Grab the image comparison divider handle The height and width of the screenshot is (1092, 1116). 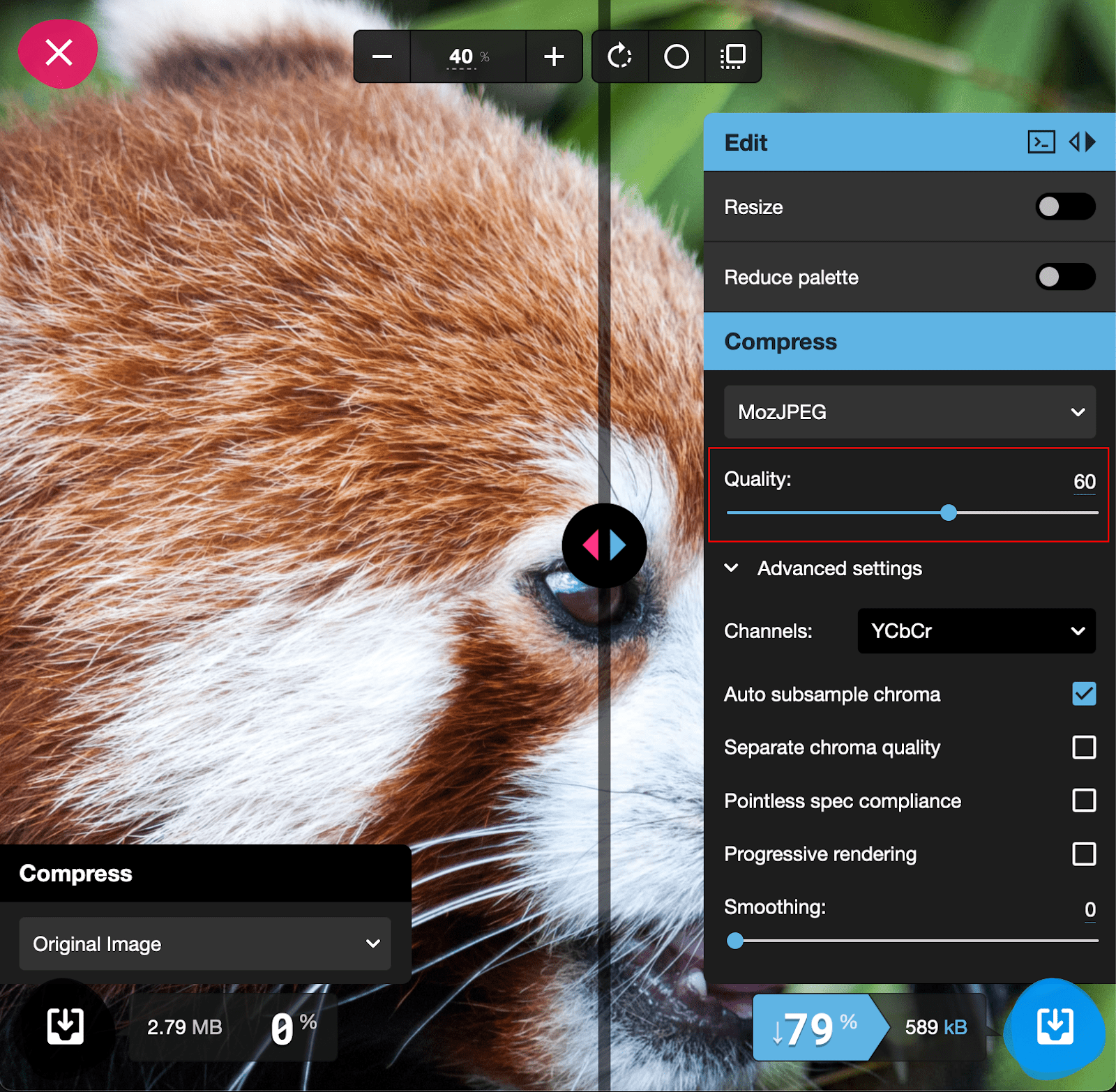click(604, 545)
